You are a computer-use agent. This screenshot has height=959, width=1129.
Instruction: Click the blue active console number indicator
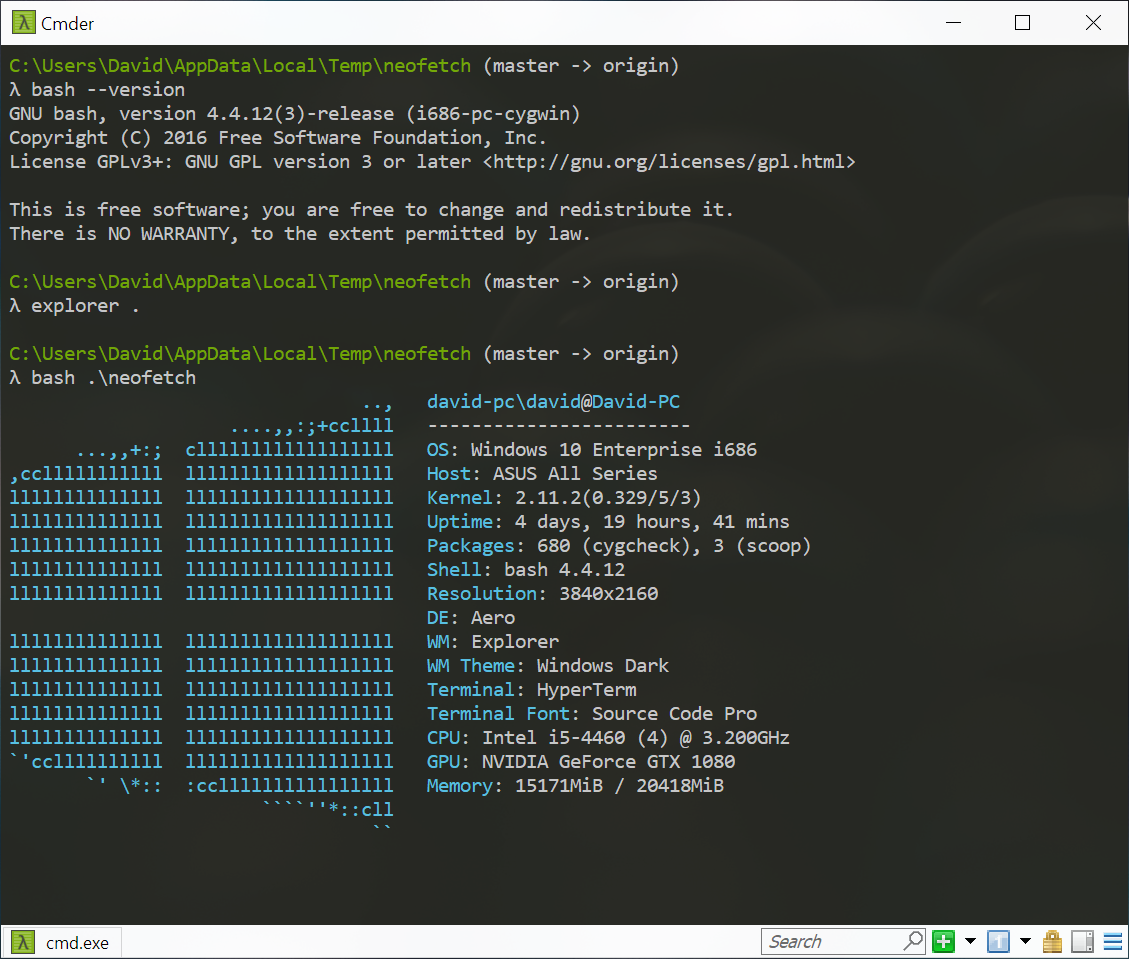pyautogui.click(x=997, y=941)
